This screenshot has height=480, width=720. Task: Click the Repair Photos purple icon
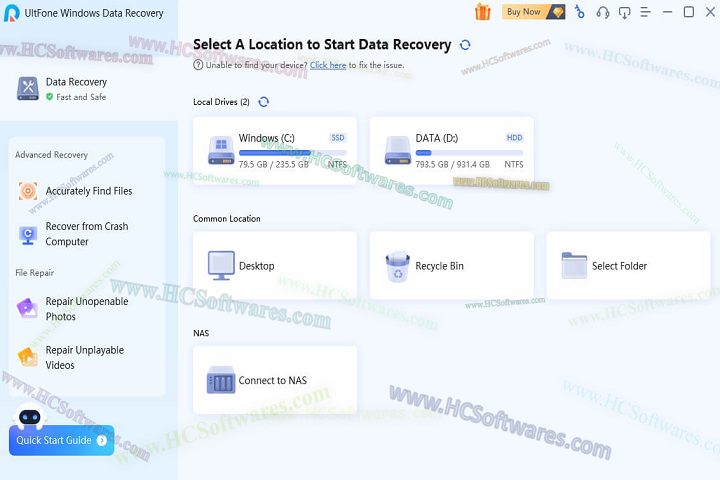tap(27, 308)
